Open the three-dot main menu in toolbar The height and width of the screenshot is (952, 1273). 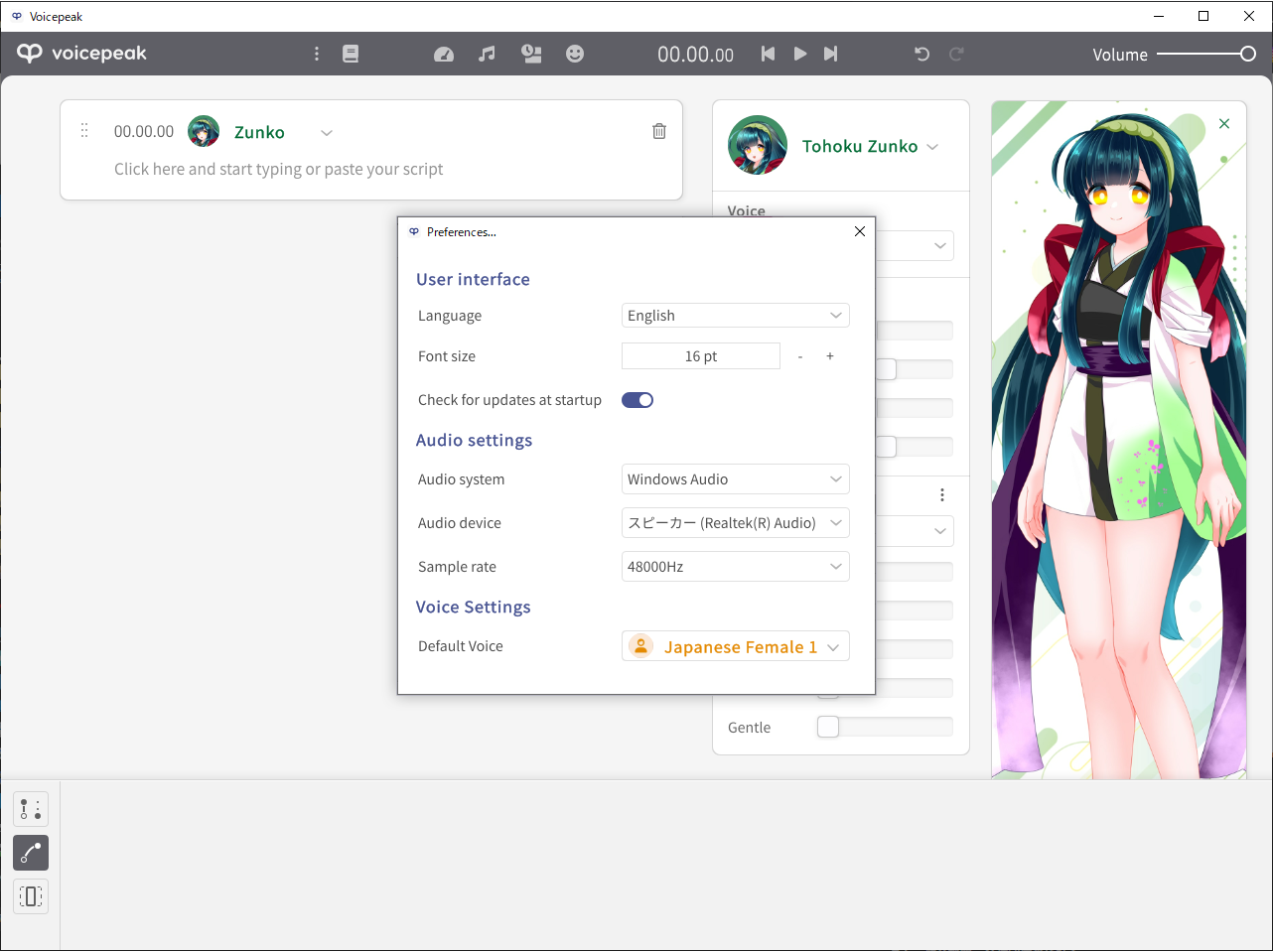point(317,54)
